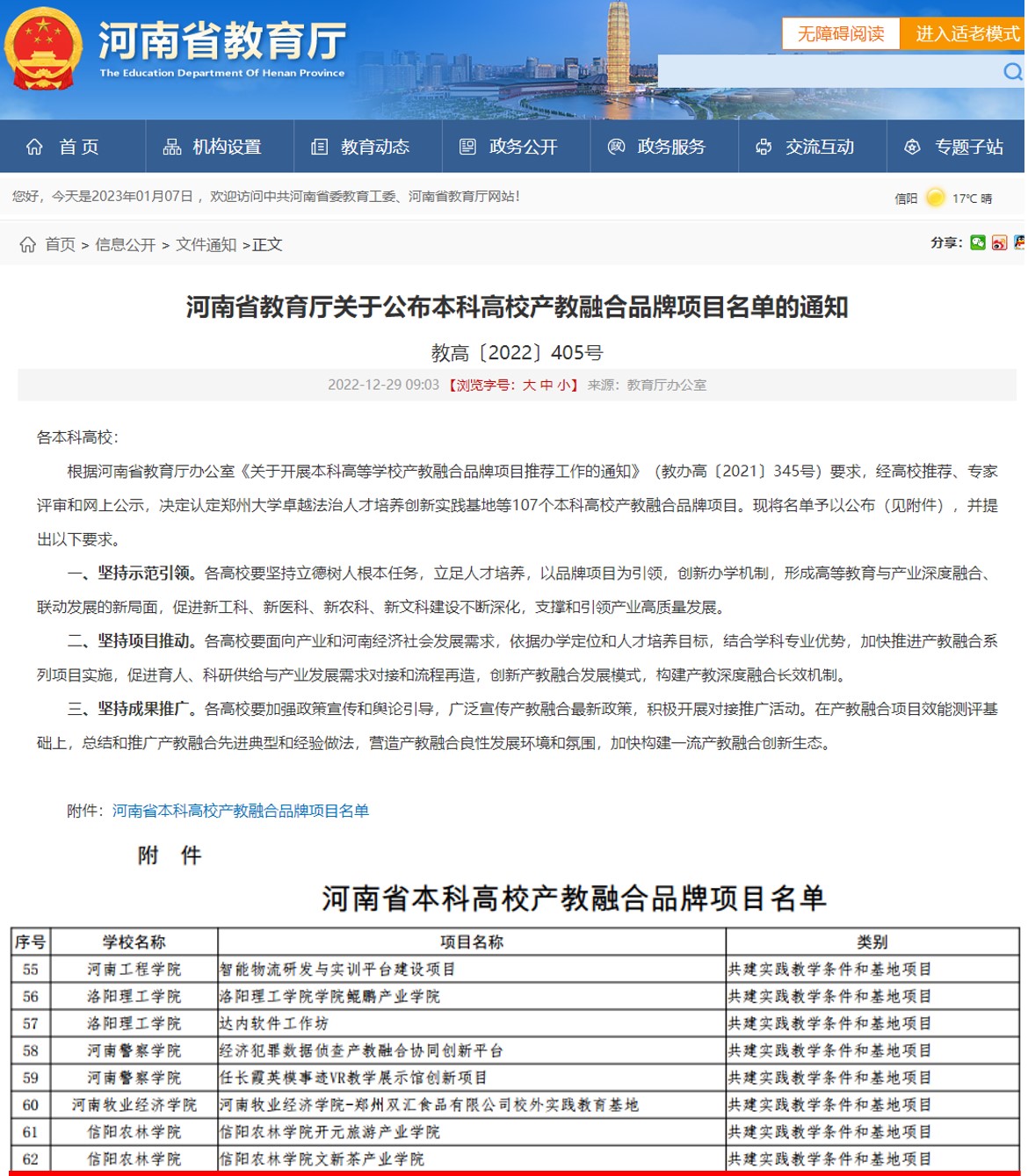The width and height of the screenshot is (1028, 1176).
Task: Set browsing font size to 大
Action: 529,386
